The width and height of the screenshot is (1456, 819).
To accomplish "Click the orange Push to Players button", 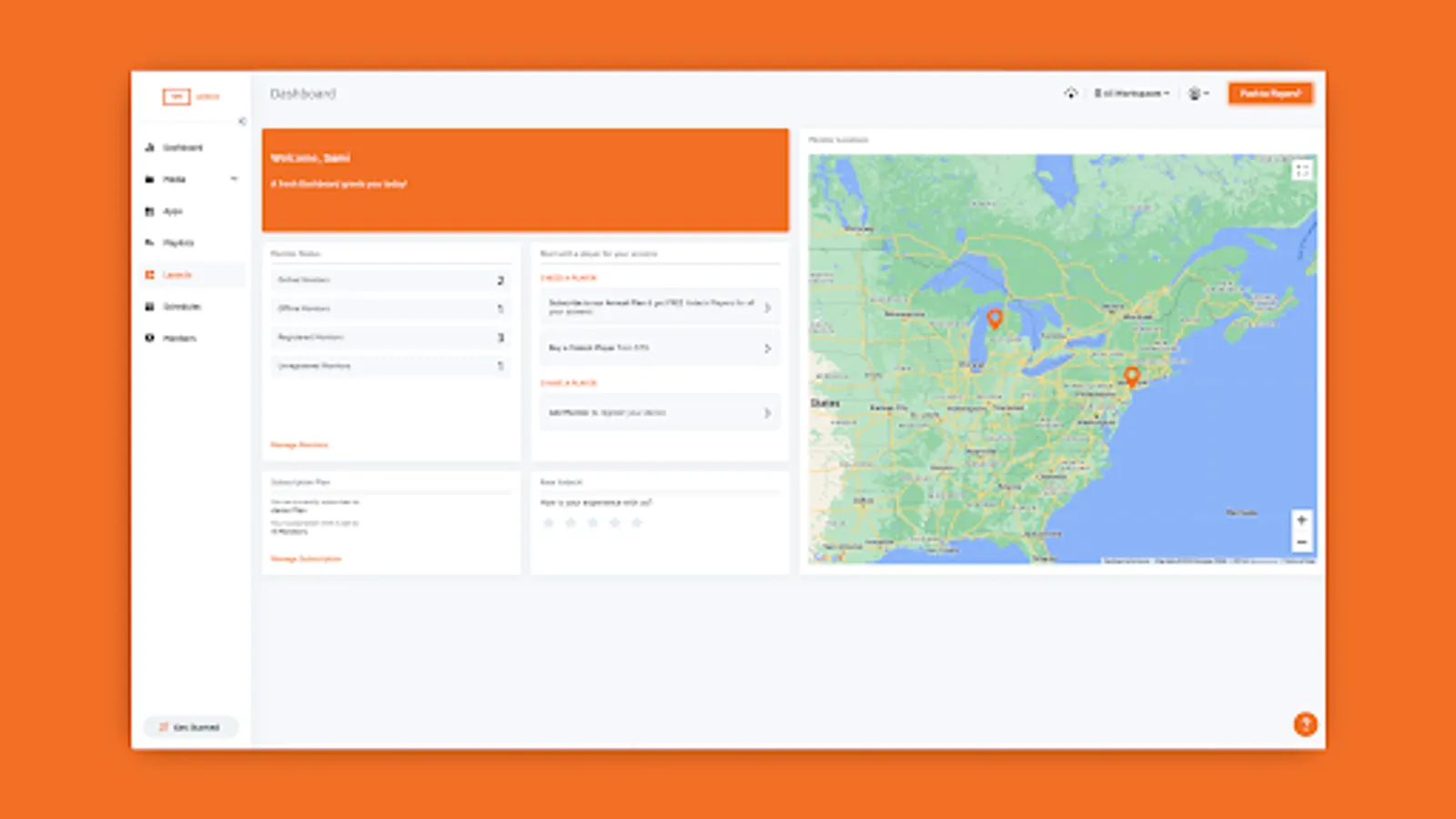I will tap(1270, 94).
